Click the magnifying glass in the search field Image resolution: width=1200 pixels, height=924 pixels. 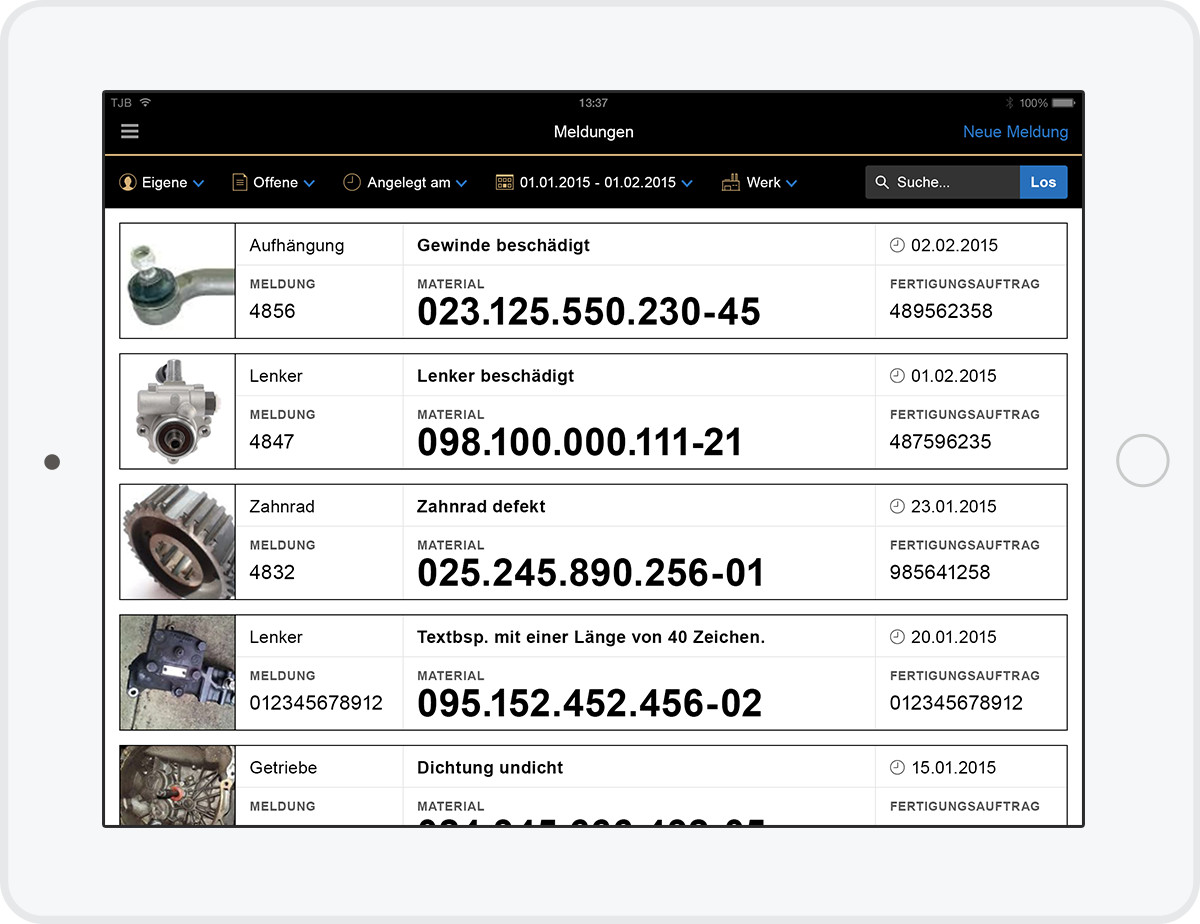pos(881,182)
